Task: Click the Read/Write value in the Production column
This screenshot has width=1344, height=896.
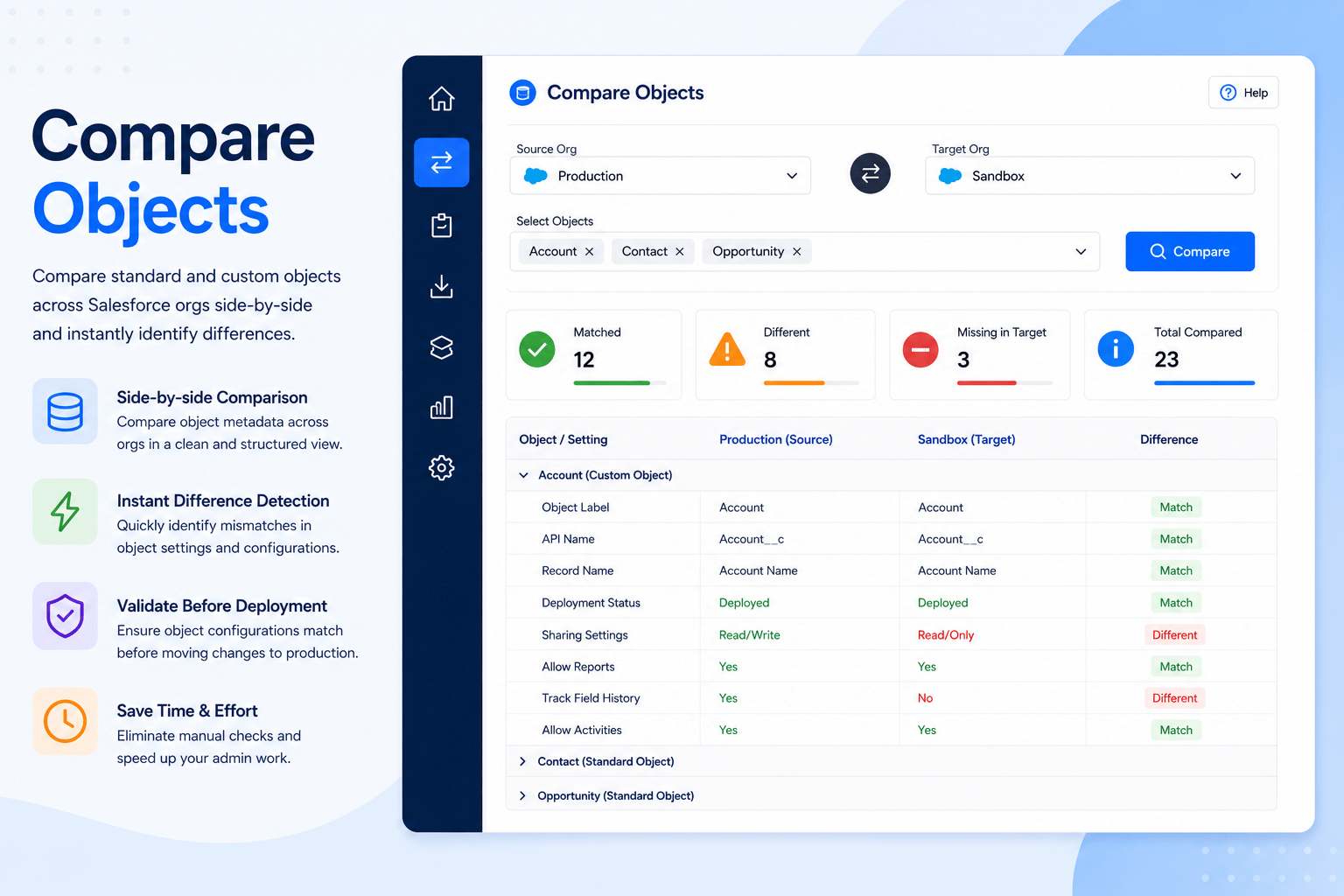Action: click(x=749, y=635)
